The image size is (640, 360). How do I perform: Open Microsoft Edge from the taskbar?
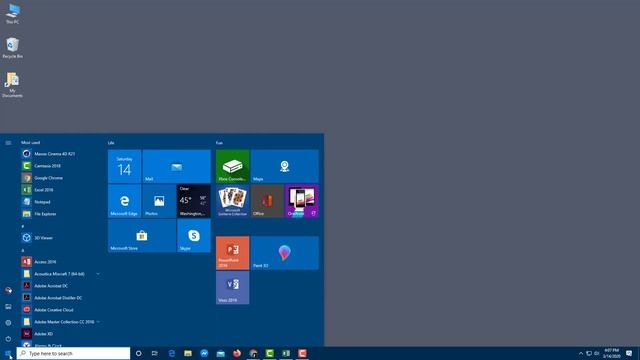(x=171, y=353)
